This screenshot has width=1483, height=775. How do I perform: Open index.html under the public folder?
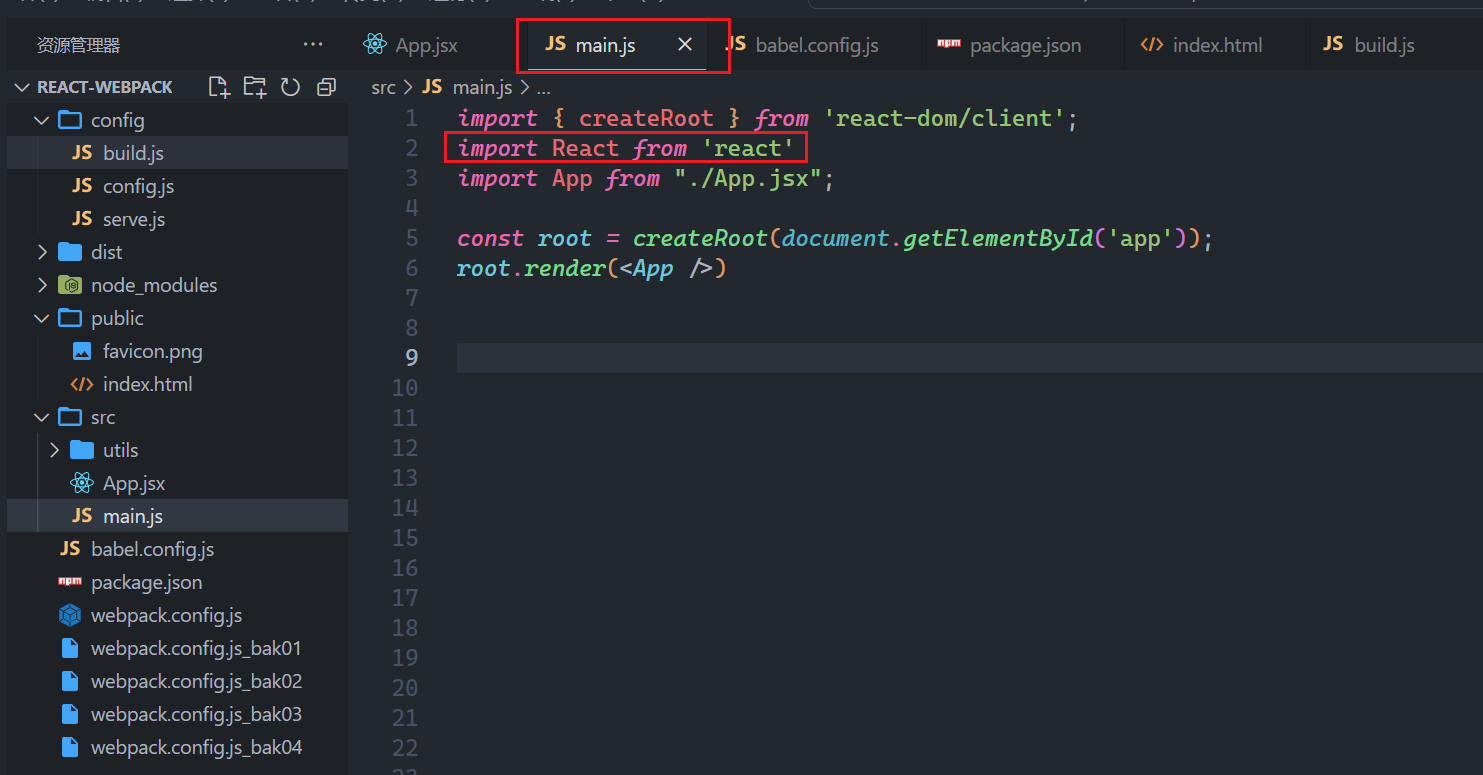click(x=178, y=384)
